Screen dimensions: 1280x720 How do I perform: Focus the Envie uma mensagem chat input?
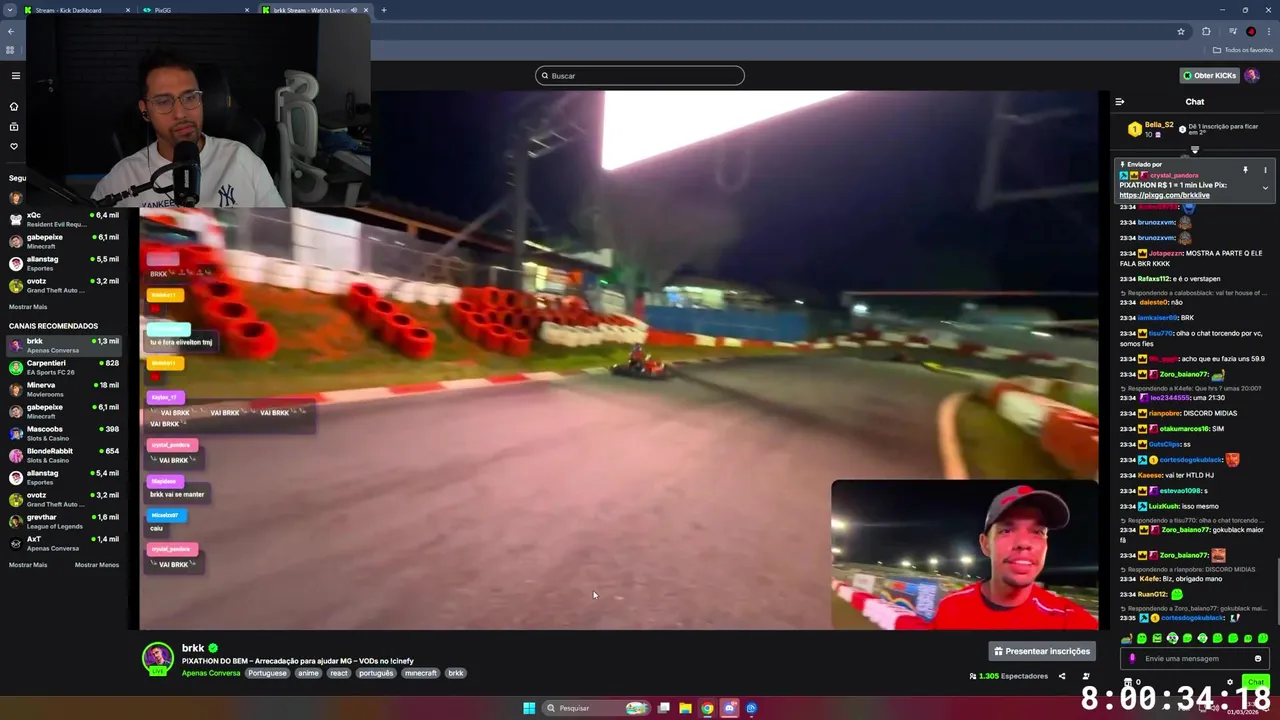pos(1195,658)
